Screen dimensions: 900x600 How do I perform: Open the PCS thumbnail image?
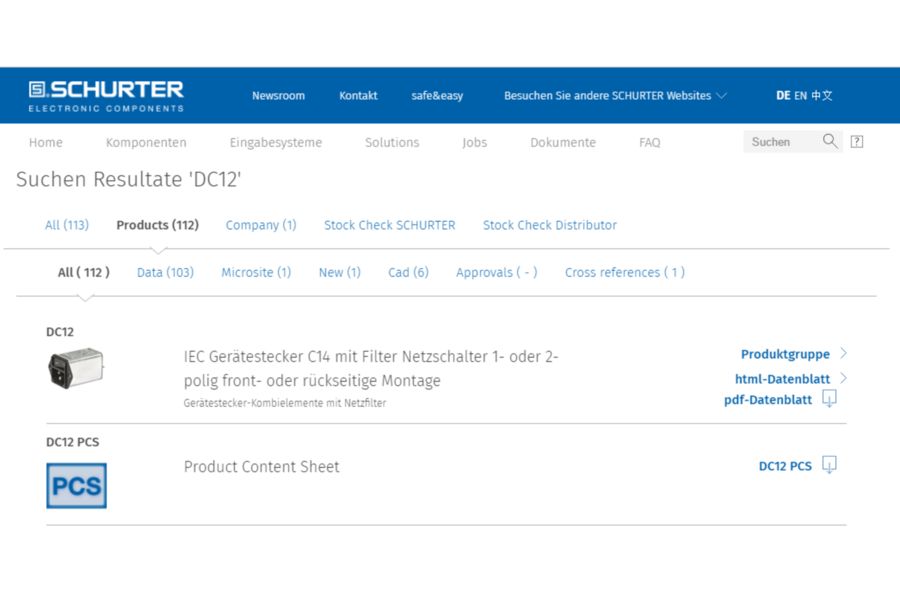coord(76,486)
